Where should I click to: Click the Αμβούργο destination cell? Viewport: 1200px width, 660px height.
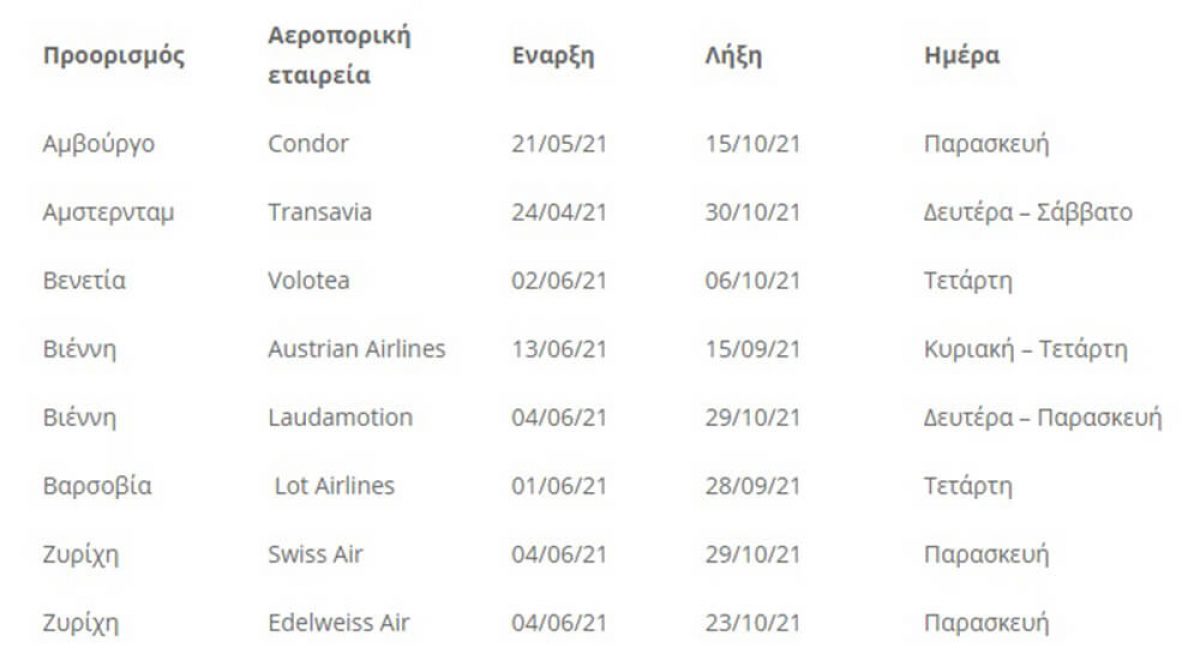pyautogui.click(x=99, y=144)
